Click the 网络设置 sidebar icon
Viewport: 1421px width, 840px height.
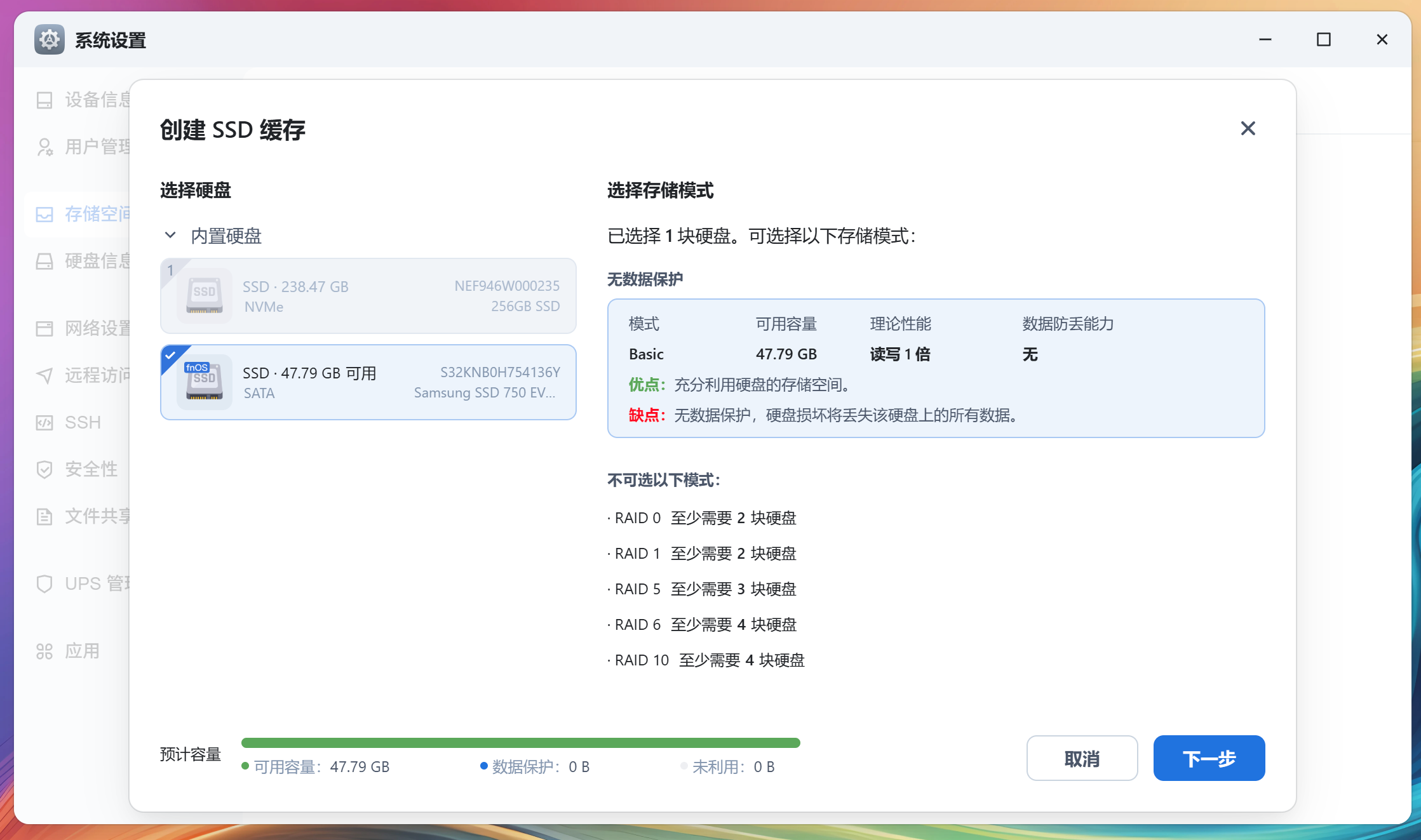pos(44,328)
